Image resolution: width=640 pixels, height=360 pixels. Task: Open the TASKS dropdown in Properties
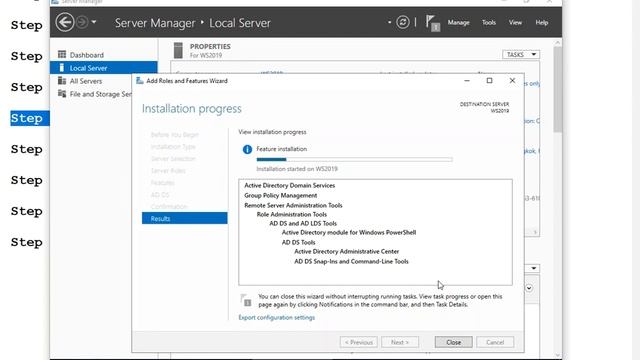521,54
